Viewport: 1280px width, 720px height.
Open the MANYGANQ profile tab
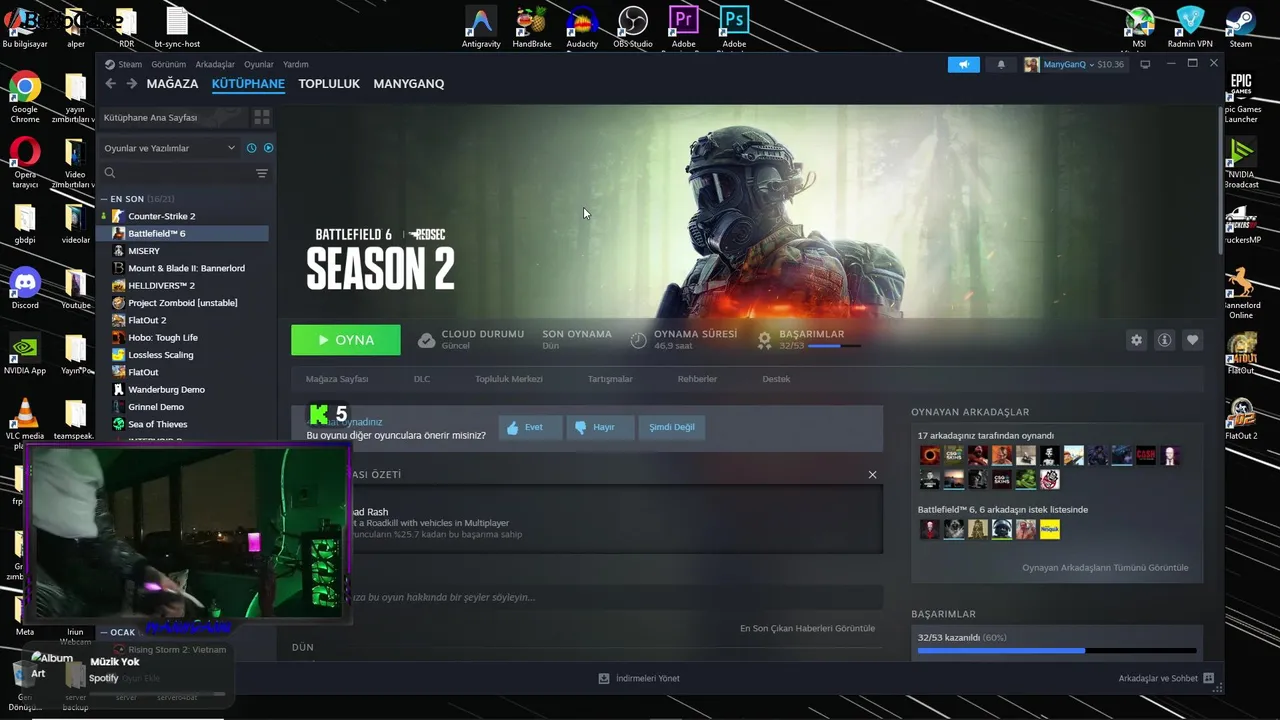pyautogui.click(x=409, y=84)
